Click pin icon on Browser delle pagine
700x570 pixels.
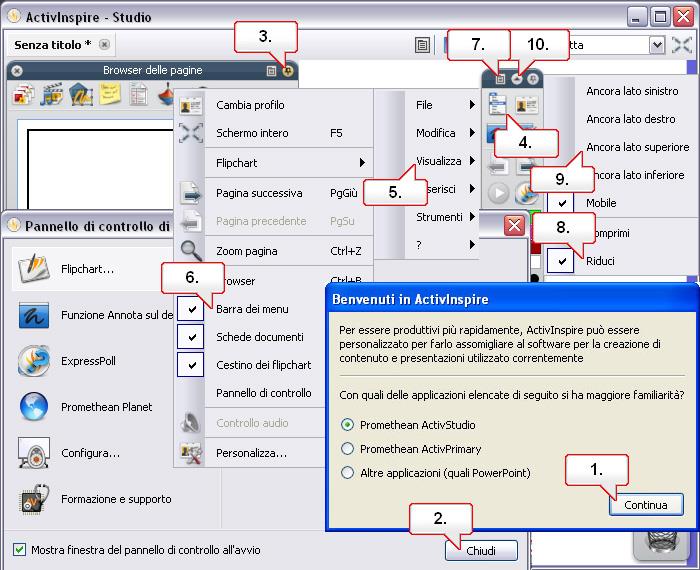[288, 71]
